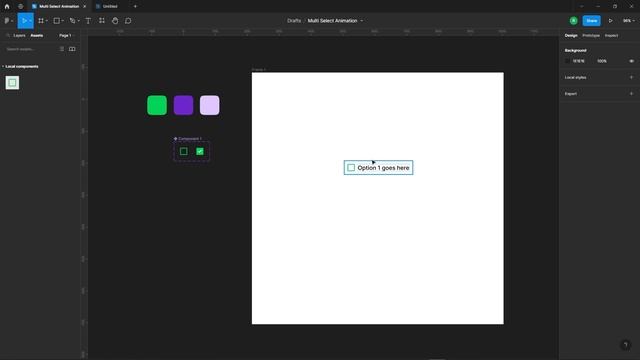Select the green color square
The width and height of the screenshot is (640, 360).
[x=157, y=105]
